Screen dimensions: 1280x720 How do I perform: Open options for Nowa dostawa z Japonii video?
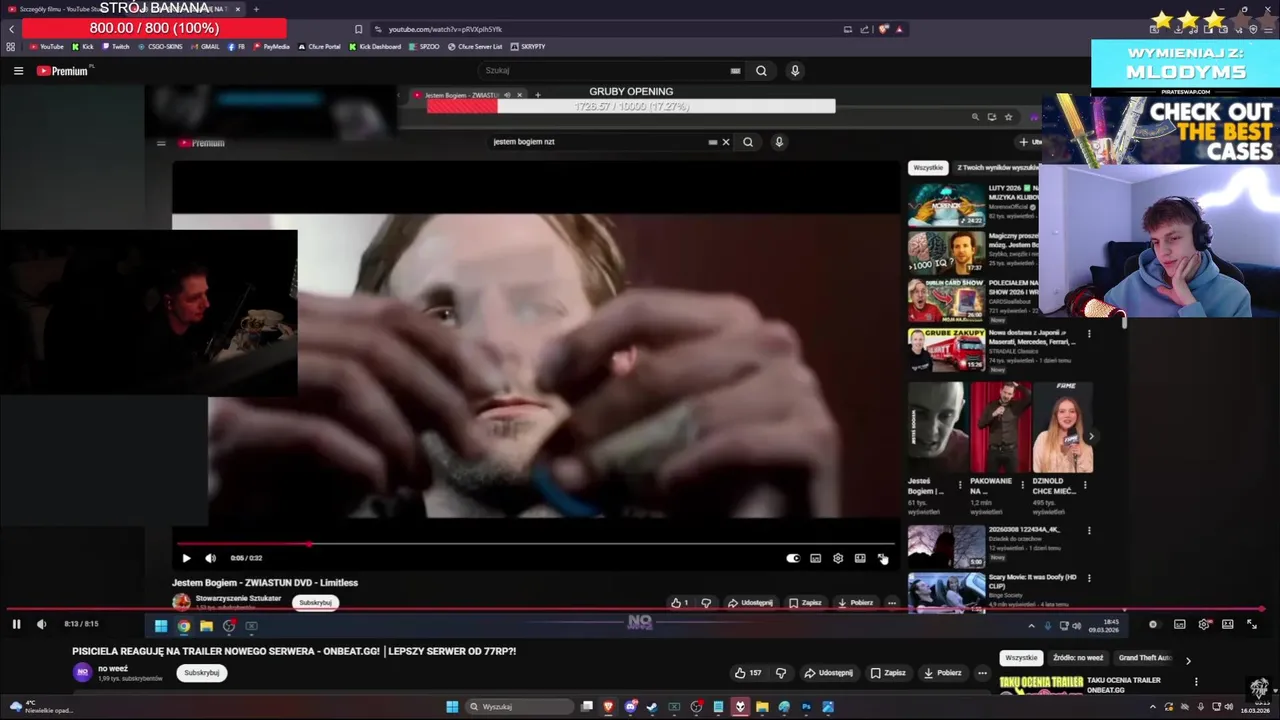[x=1089, y=334]
